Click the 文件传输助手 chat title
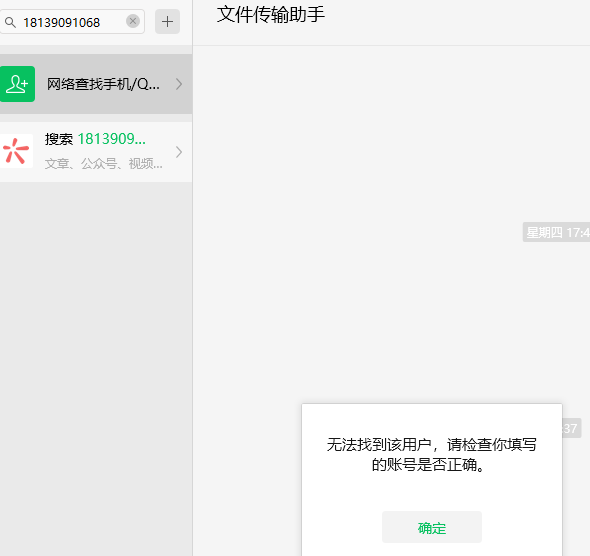Screen dimensions: 590x556 point(271,15)
